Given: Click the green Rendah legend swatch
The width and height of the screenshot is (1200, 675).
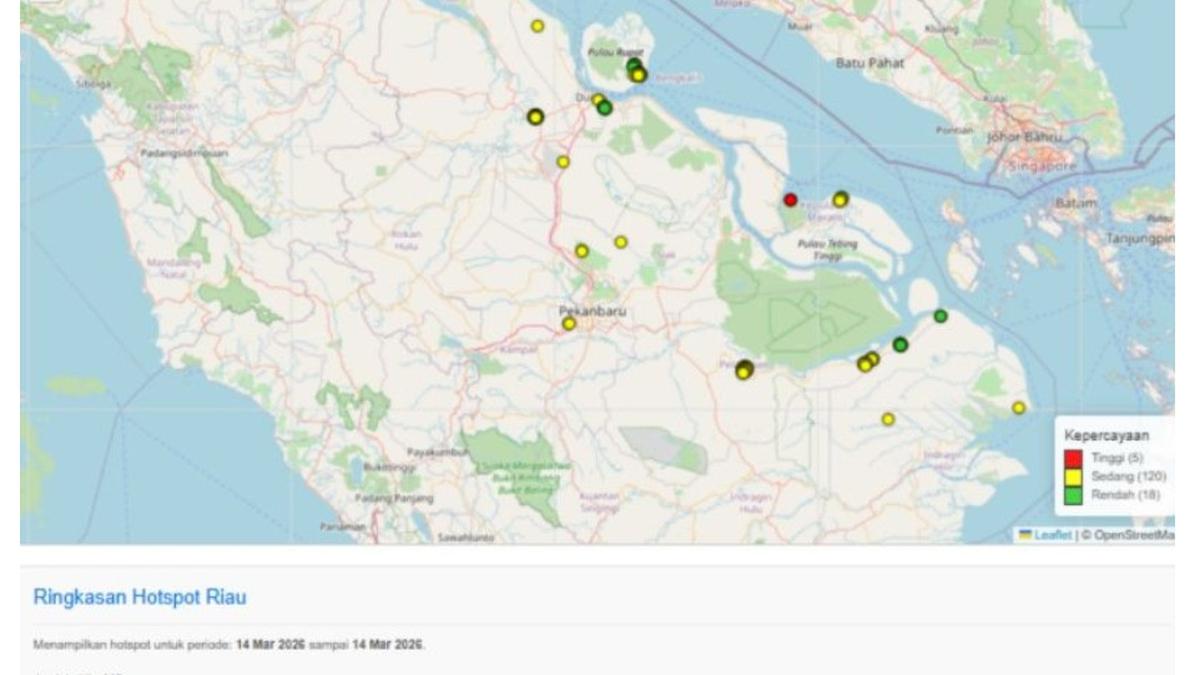Looking at the screenshot, I should tap(1074, 495).
